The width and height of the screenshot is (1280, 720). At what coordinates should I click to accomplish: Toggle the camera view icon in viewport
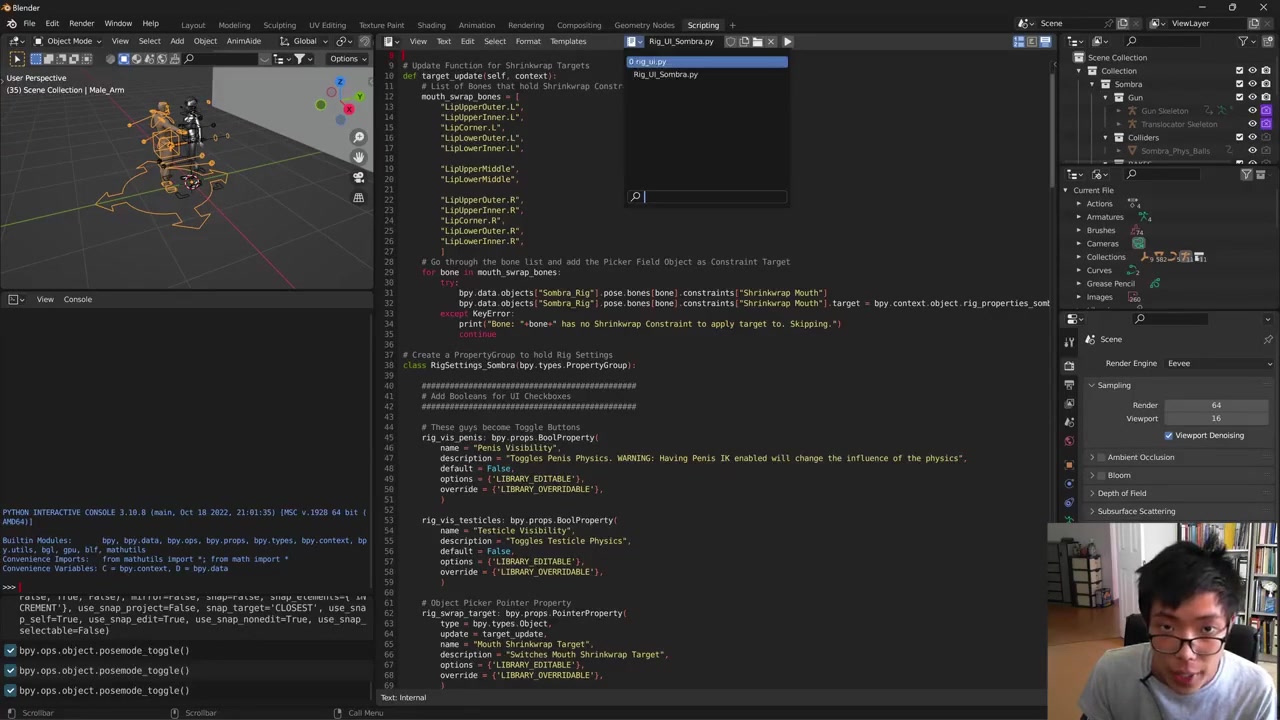358,177
